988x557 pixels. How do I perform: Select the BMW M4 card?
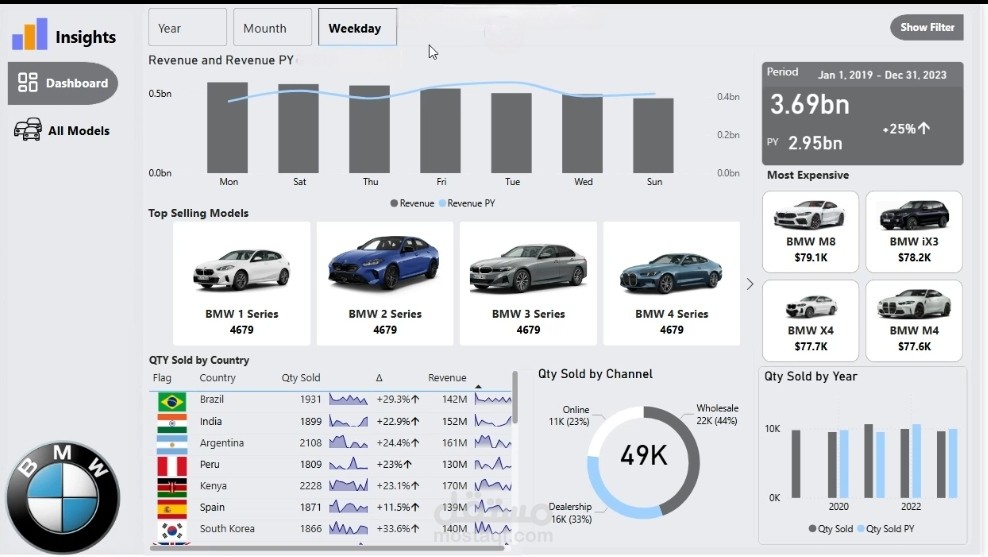(914, 321)
